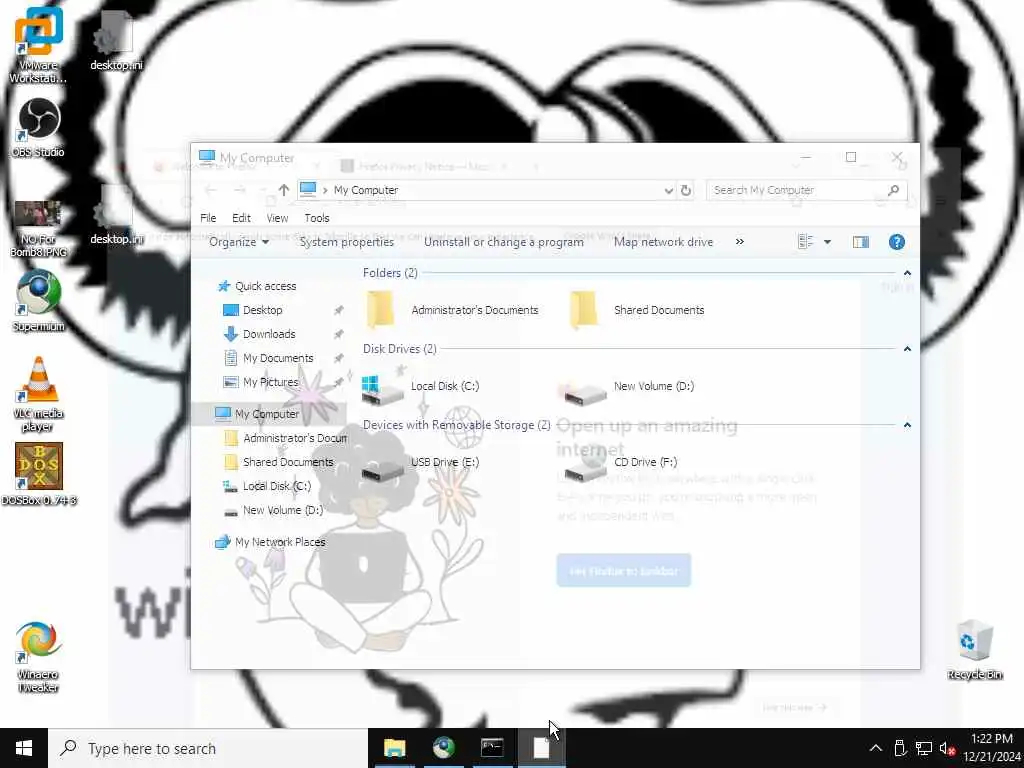Image resolution: width=1024 pixels, height=768 pixels.
Task: Select My Documents in navigation pane
Action: tap(268, 359)
